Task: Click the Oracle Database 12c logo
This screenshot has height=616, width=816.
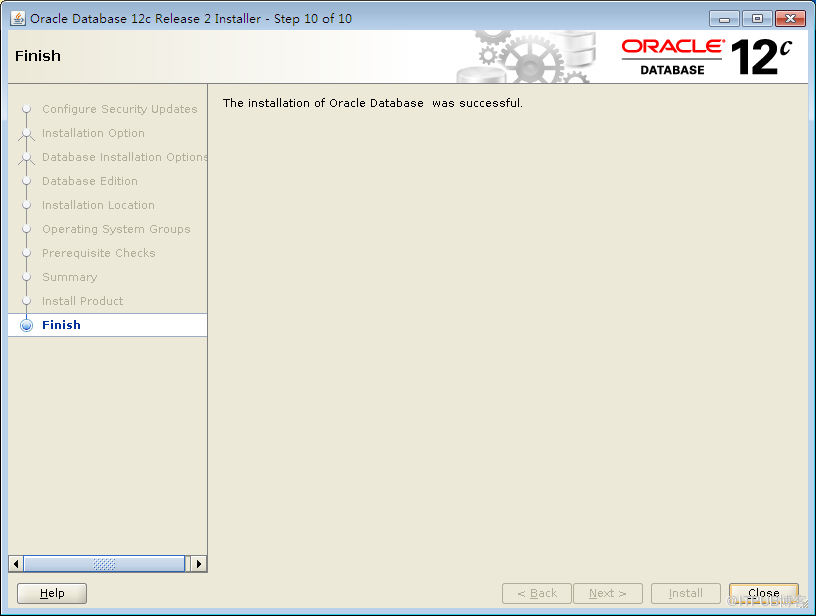Action: (x=707, y=56)
